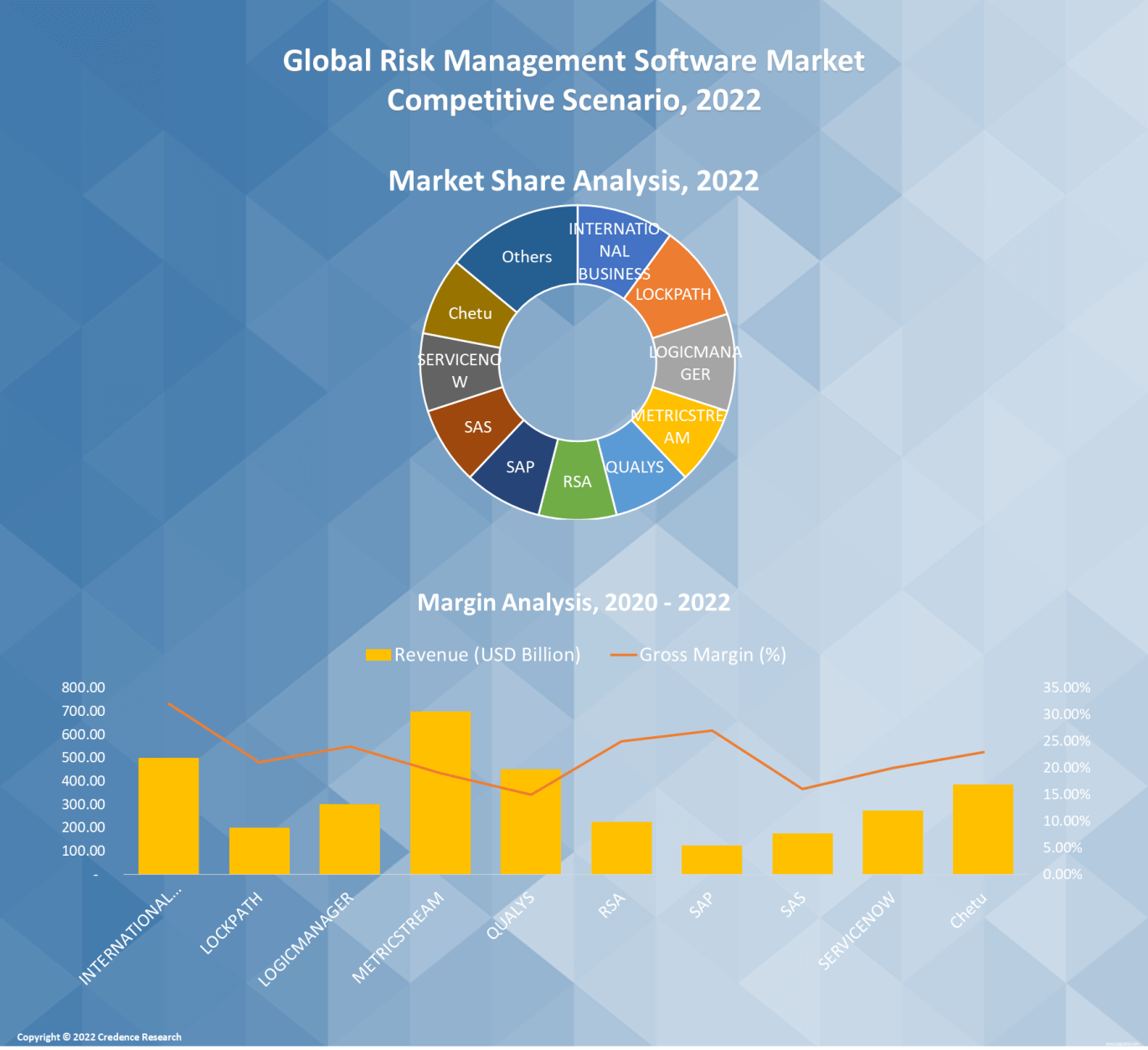
Task: Click the METRICSTREAM revenue bar
Action: click(440, 793)
